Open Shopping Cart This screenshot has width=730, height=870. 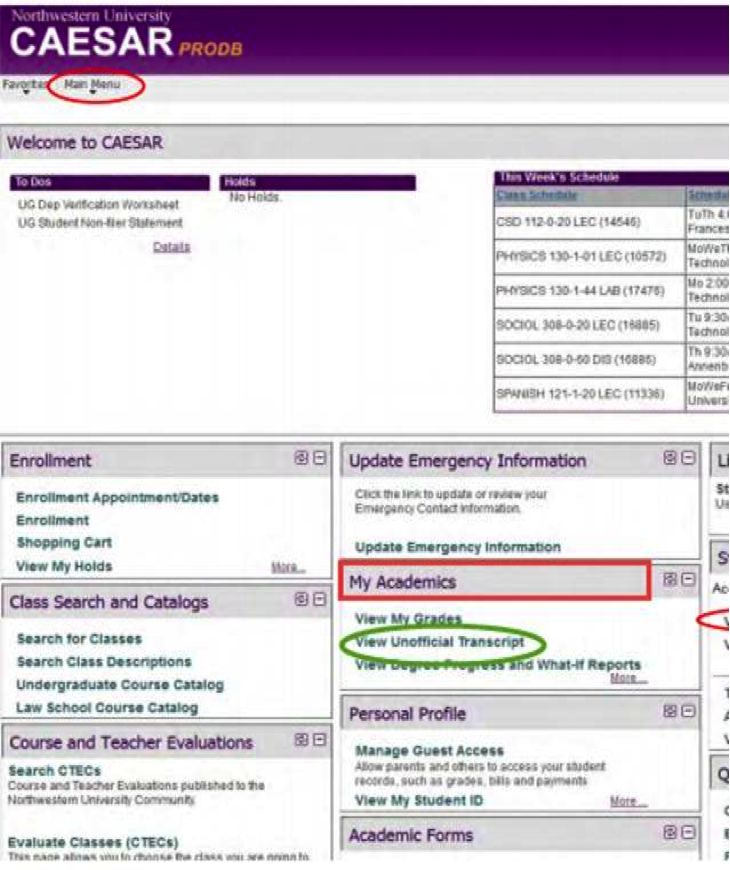point(64,543)
